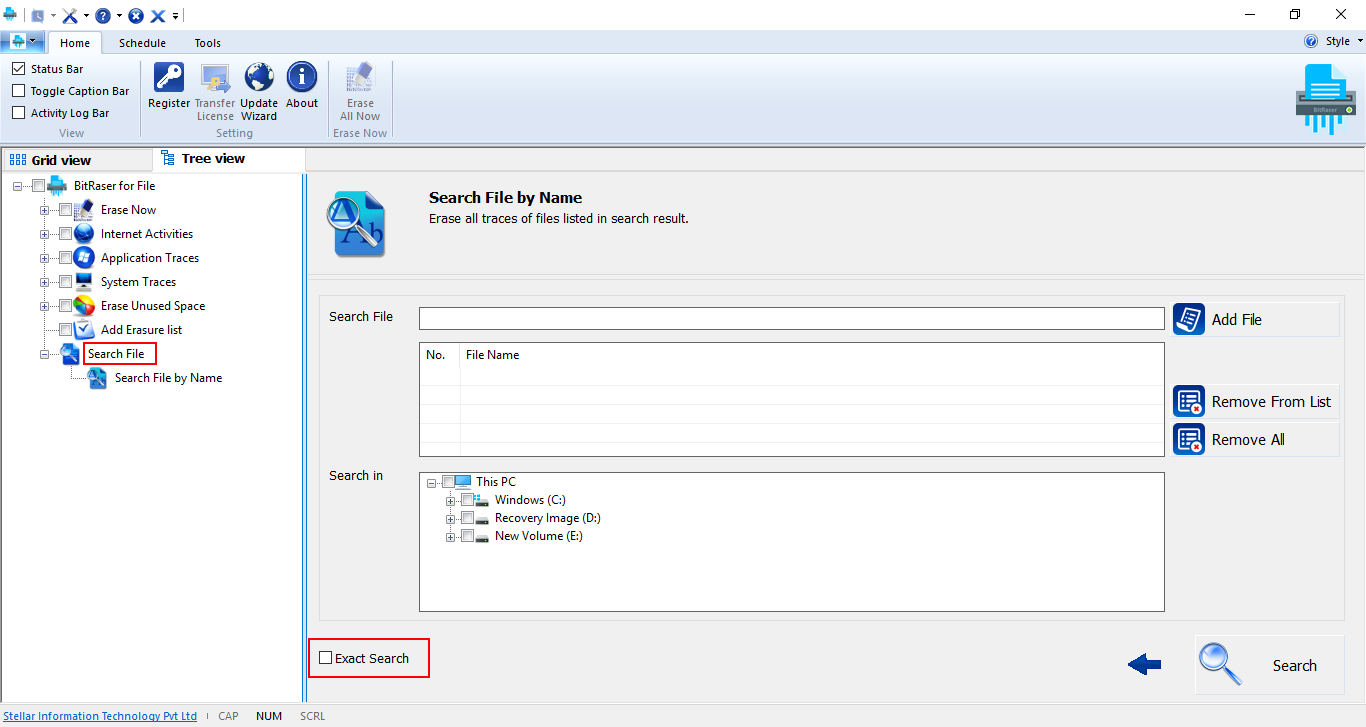Screen dimensions: 1366x727
Task: Click the round blue cross icon in quick access toolbar
Action: (136, 16)
